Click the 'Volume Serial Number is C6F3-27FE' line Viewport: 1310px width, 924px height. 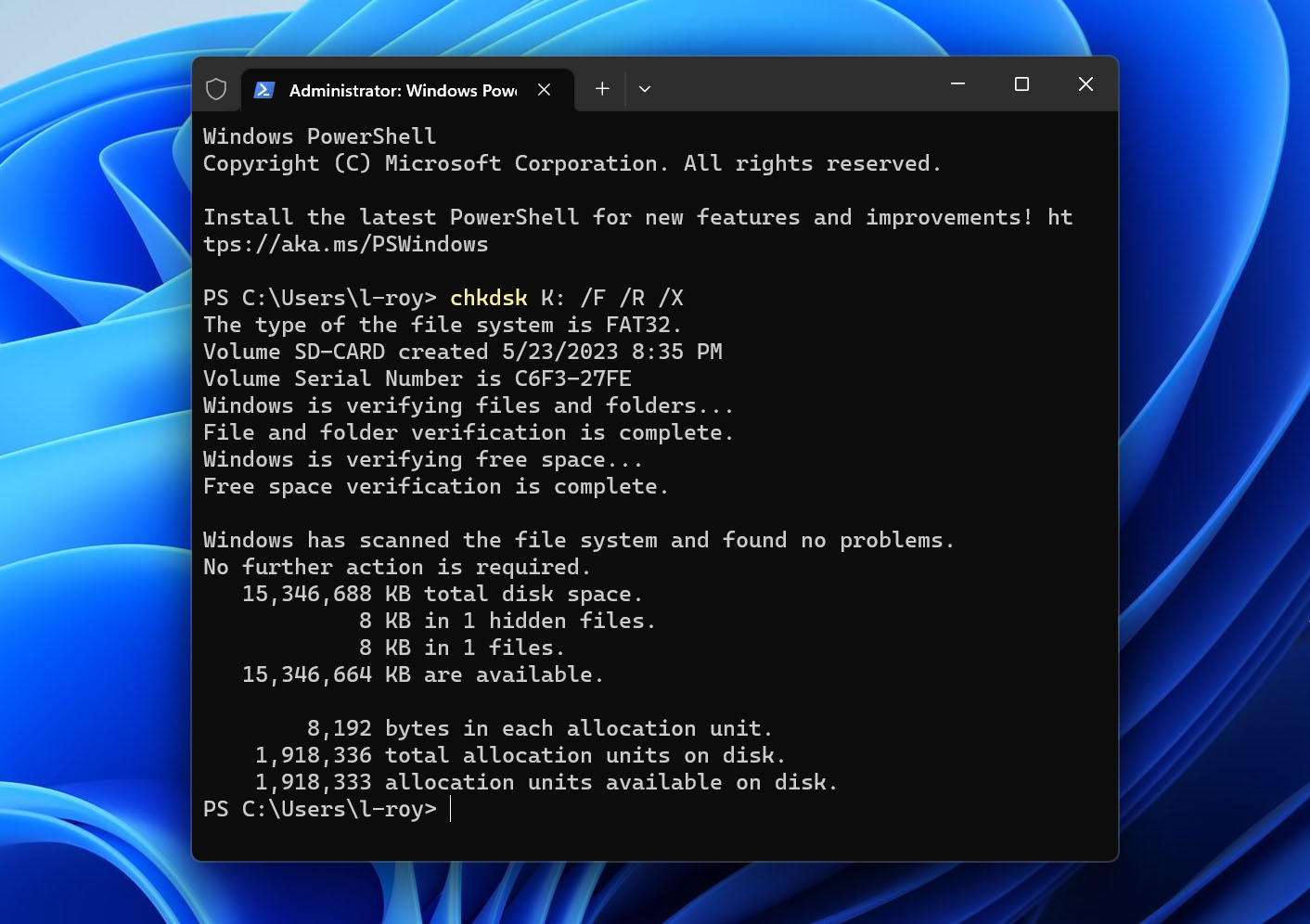click(417, 379)
